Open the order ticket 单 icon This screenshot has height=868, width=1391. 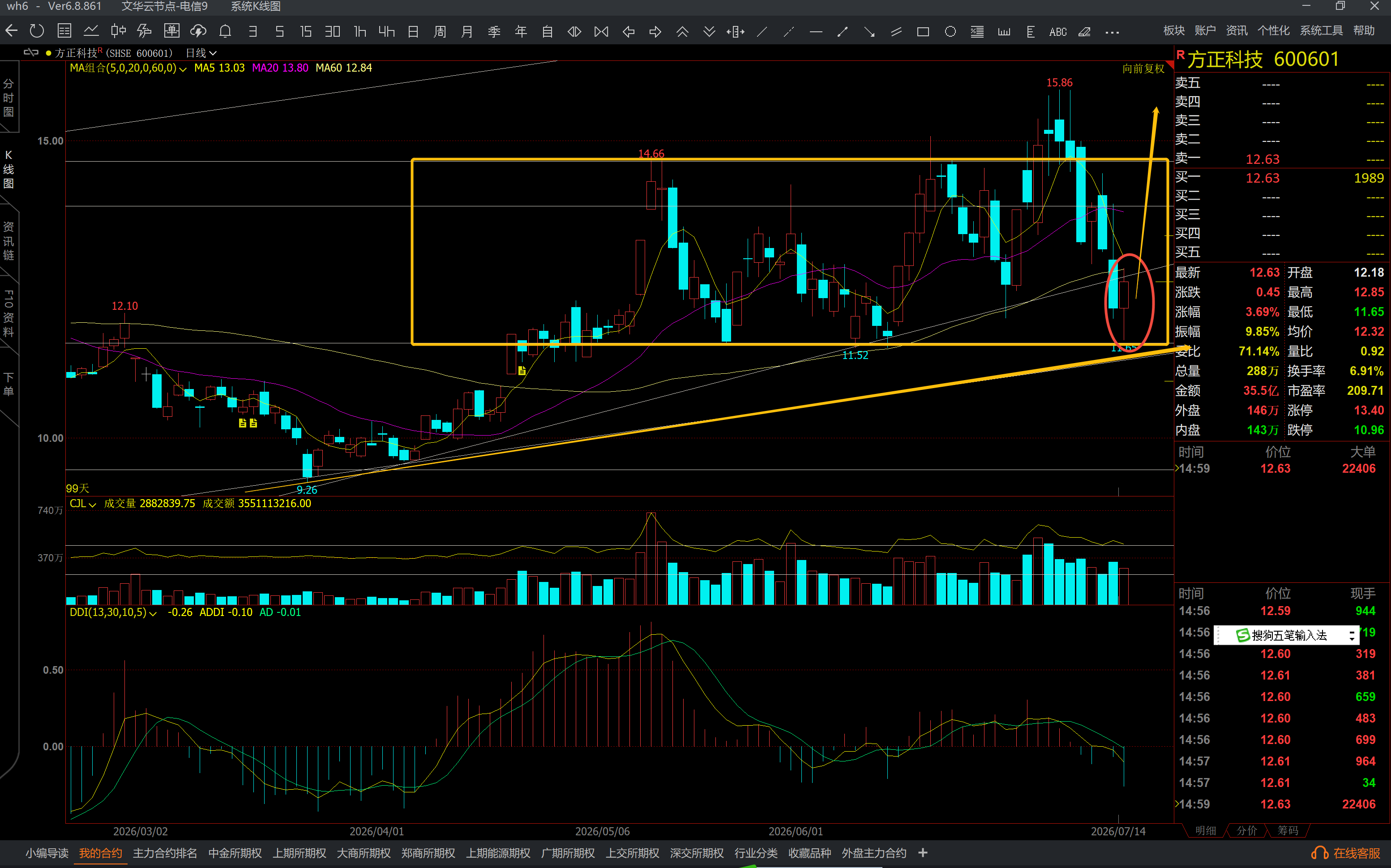point(171,31)
